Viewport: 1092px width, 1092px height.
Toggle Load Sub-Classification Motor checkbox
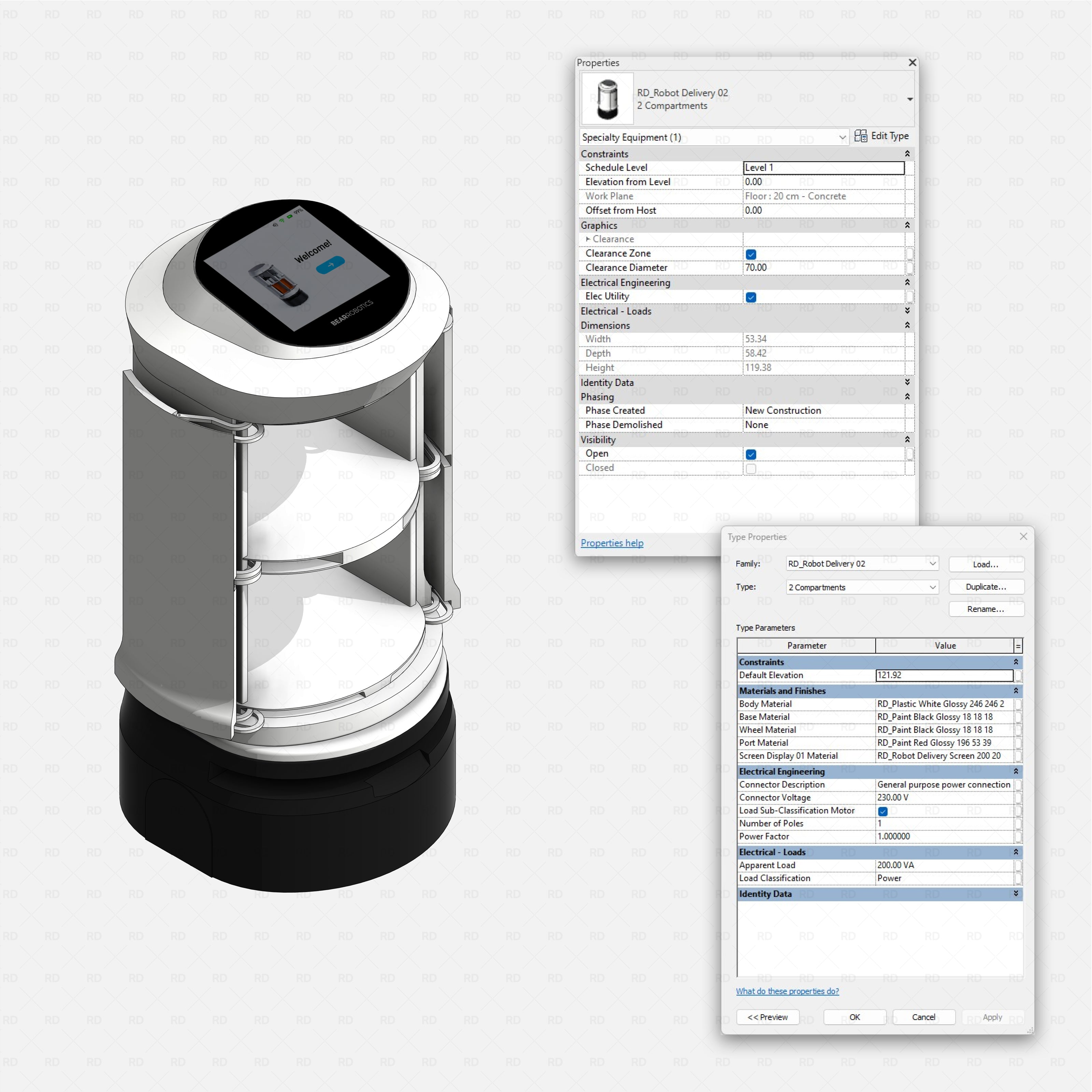[883, 811]
